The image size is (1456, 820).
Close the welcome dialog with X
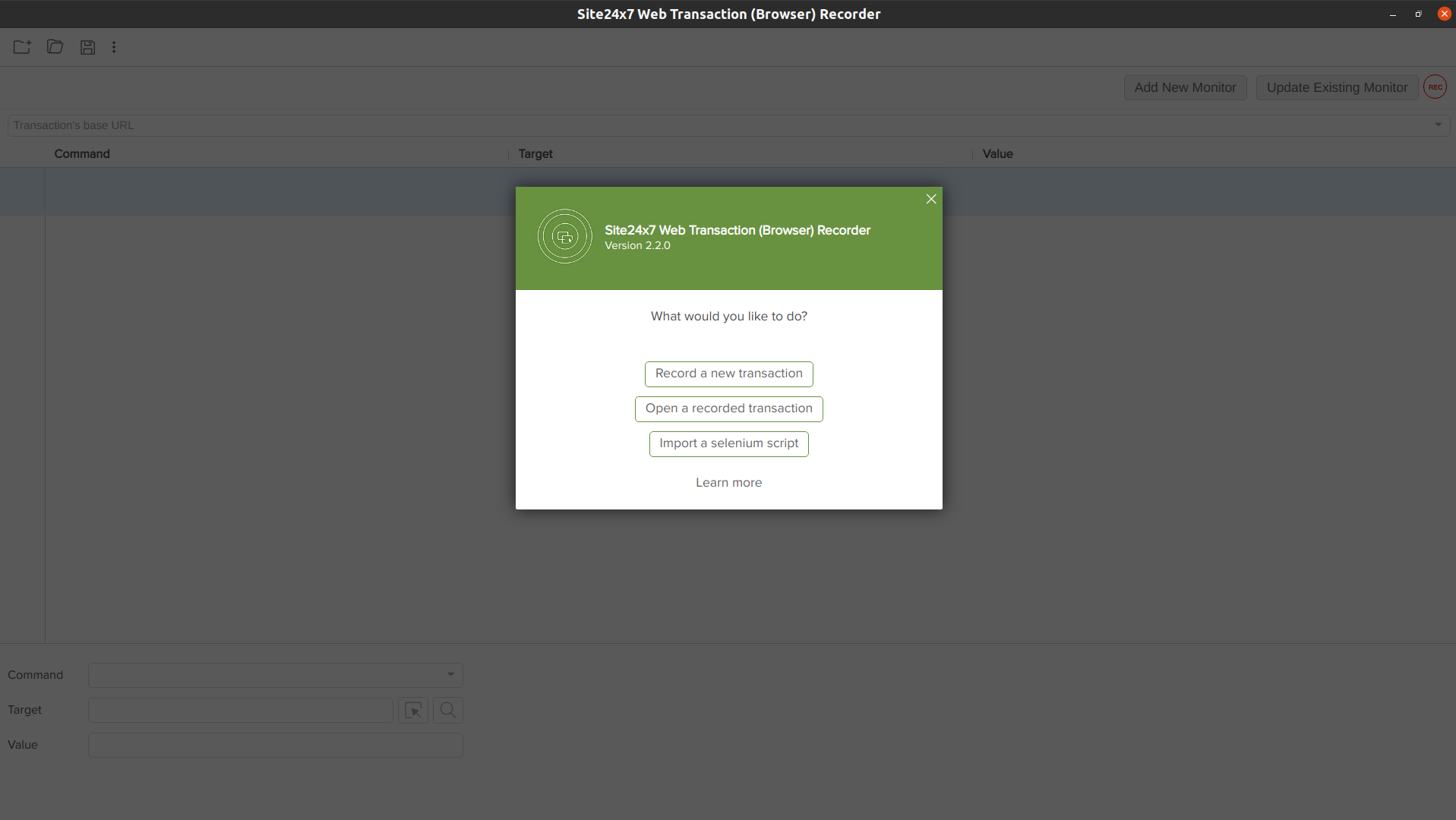click(x=931, y=199)
